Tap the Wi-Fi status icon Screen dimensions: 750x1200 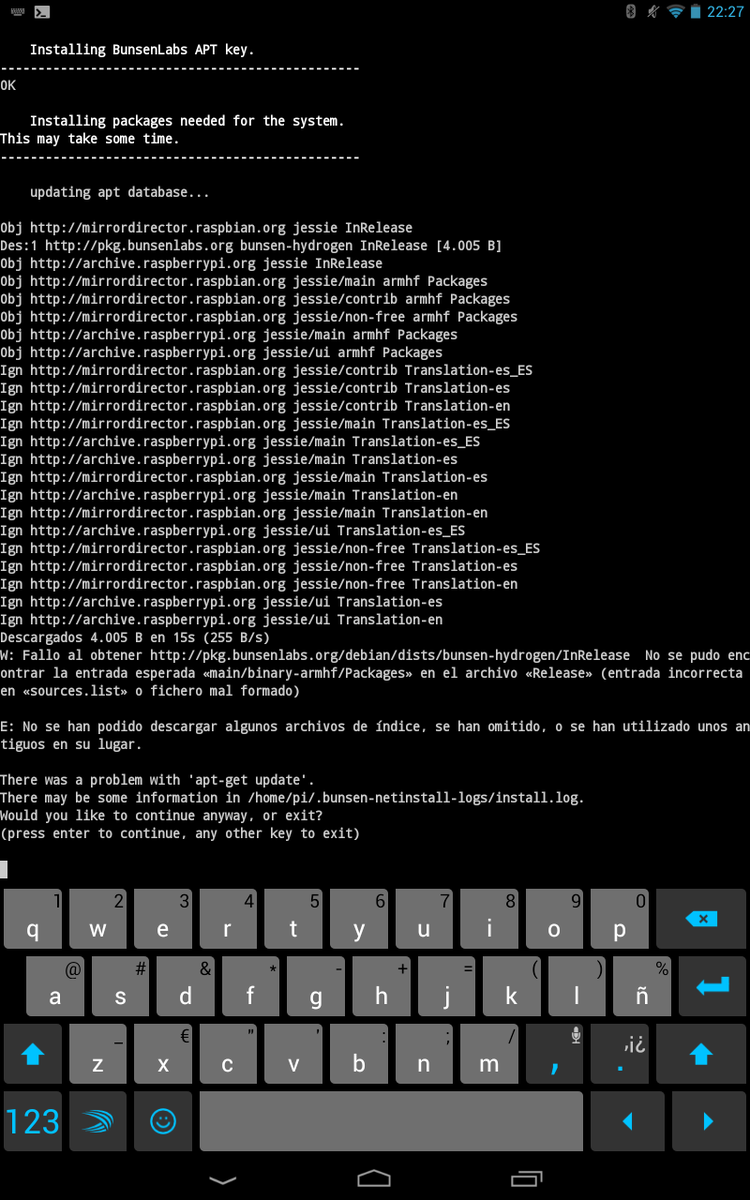pos(676,12)
